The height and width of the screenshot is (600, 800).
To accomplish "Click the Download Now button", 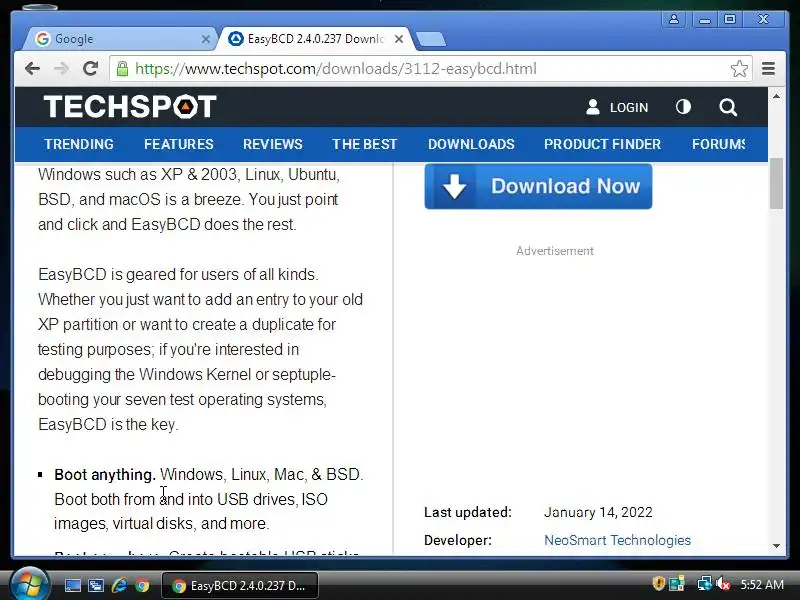I will tap(538, 186).
